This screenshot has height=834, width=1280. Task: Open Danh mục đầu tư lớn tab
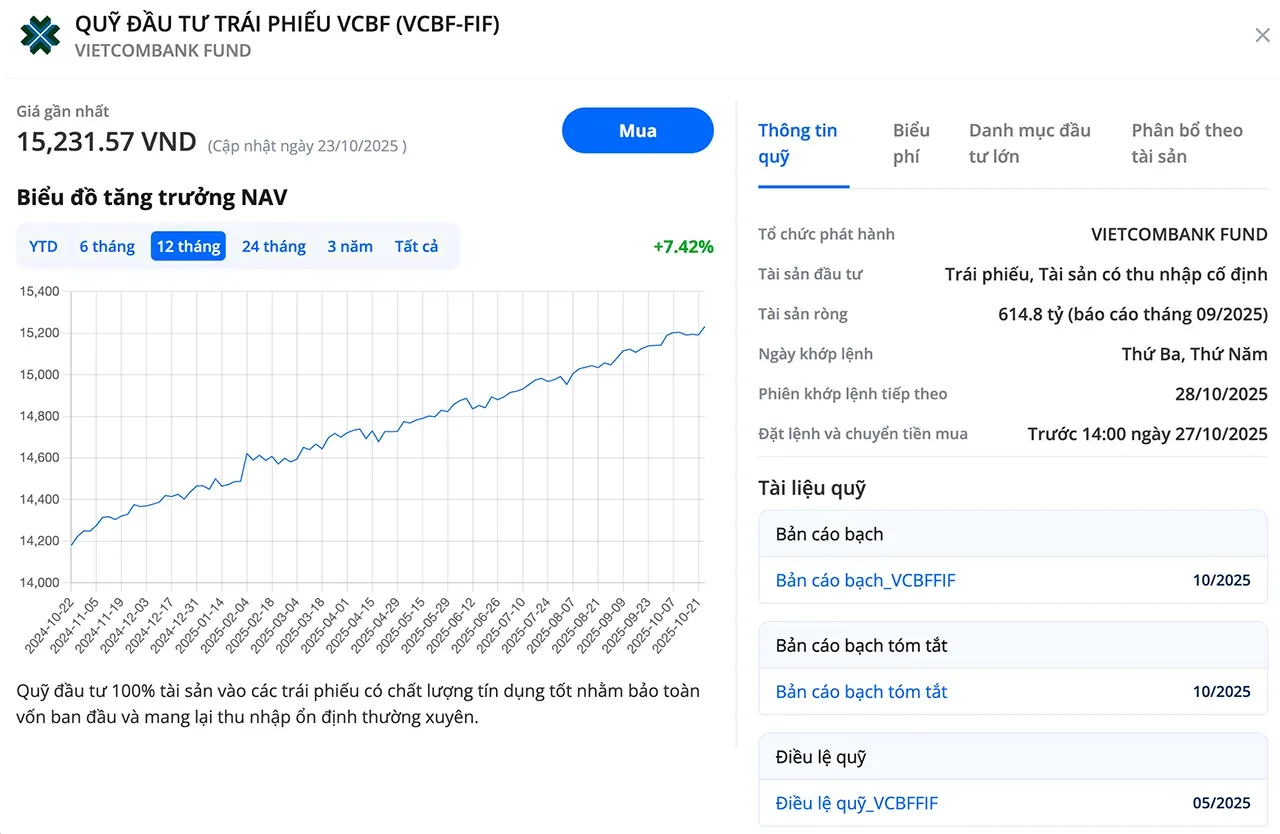[1030, 144]
